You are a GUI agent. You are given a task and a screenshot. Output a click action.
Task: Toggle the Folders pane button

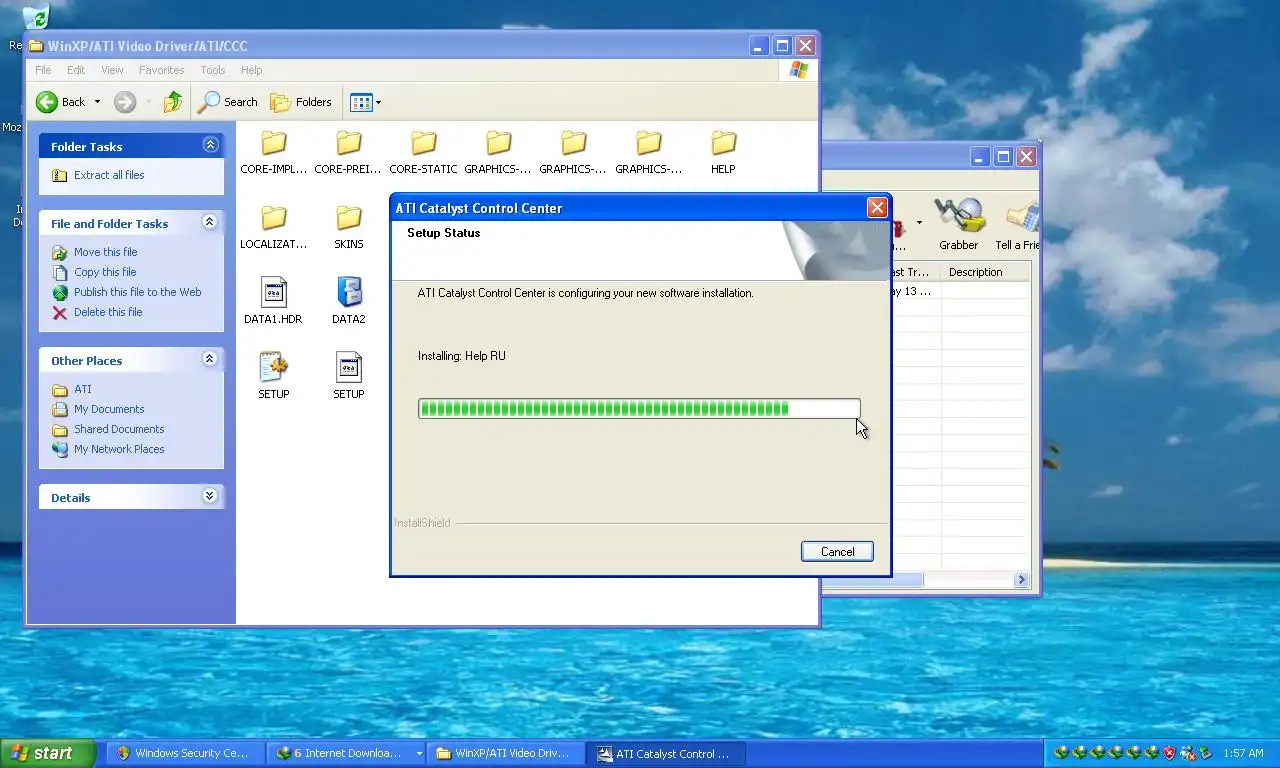pos(301,102)
